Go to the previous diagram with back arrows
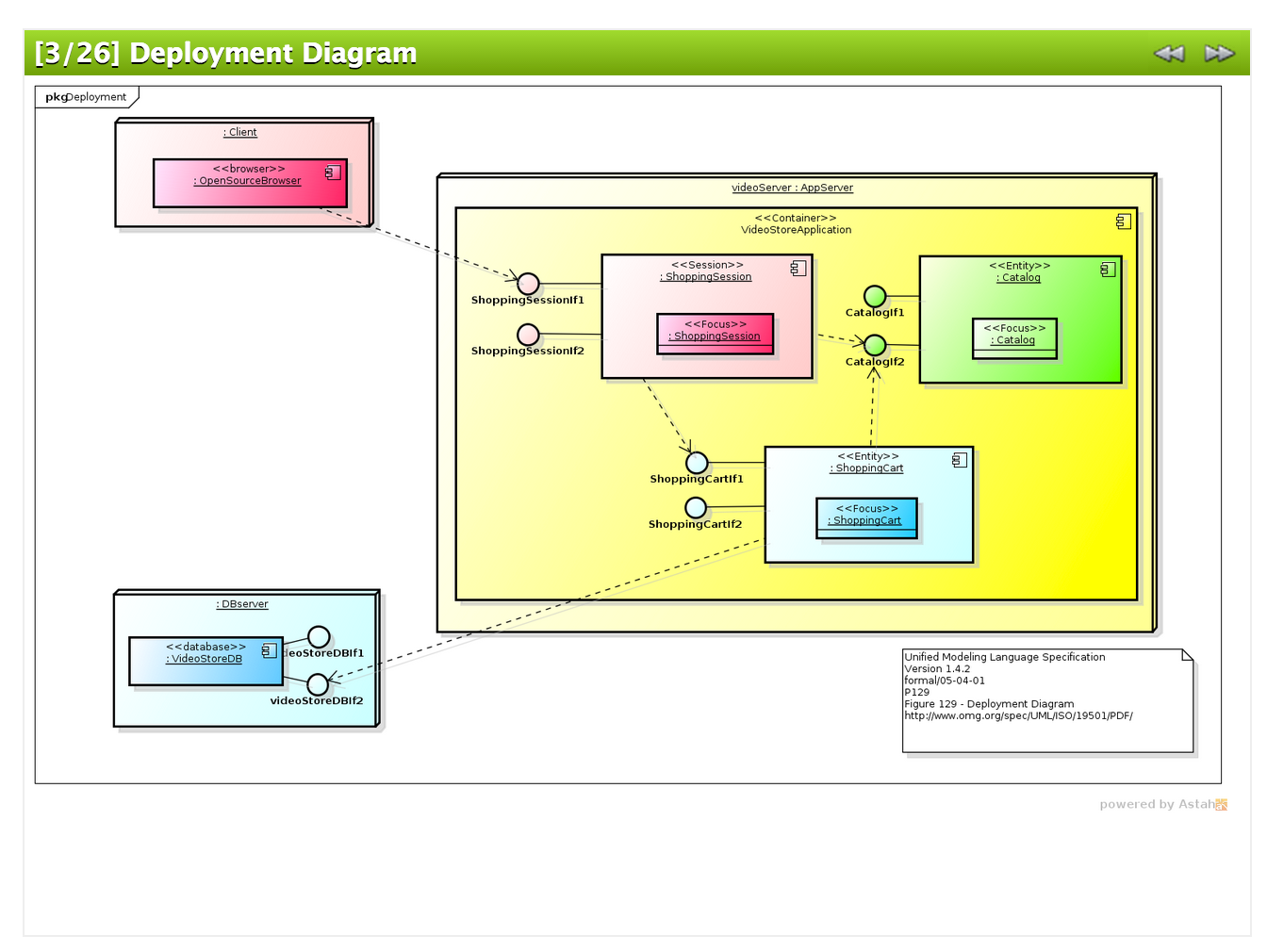The image size is (1267, 952). 1169,54
